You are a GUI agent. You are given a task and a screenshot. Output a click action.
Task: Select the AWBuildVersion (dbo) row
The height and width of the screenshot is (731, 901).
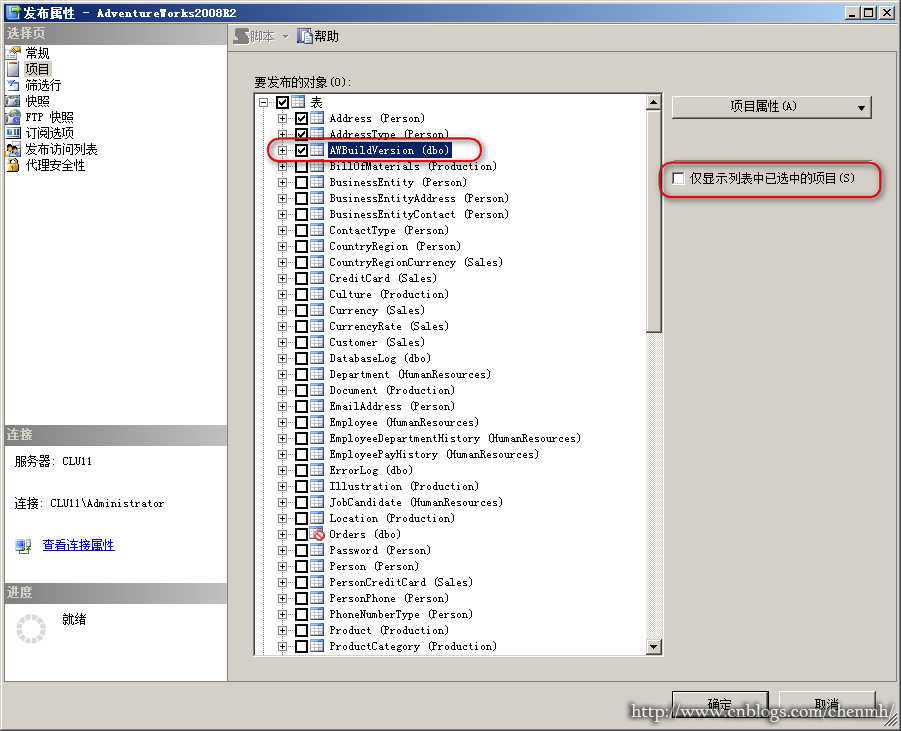tap(389, 151)
